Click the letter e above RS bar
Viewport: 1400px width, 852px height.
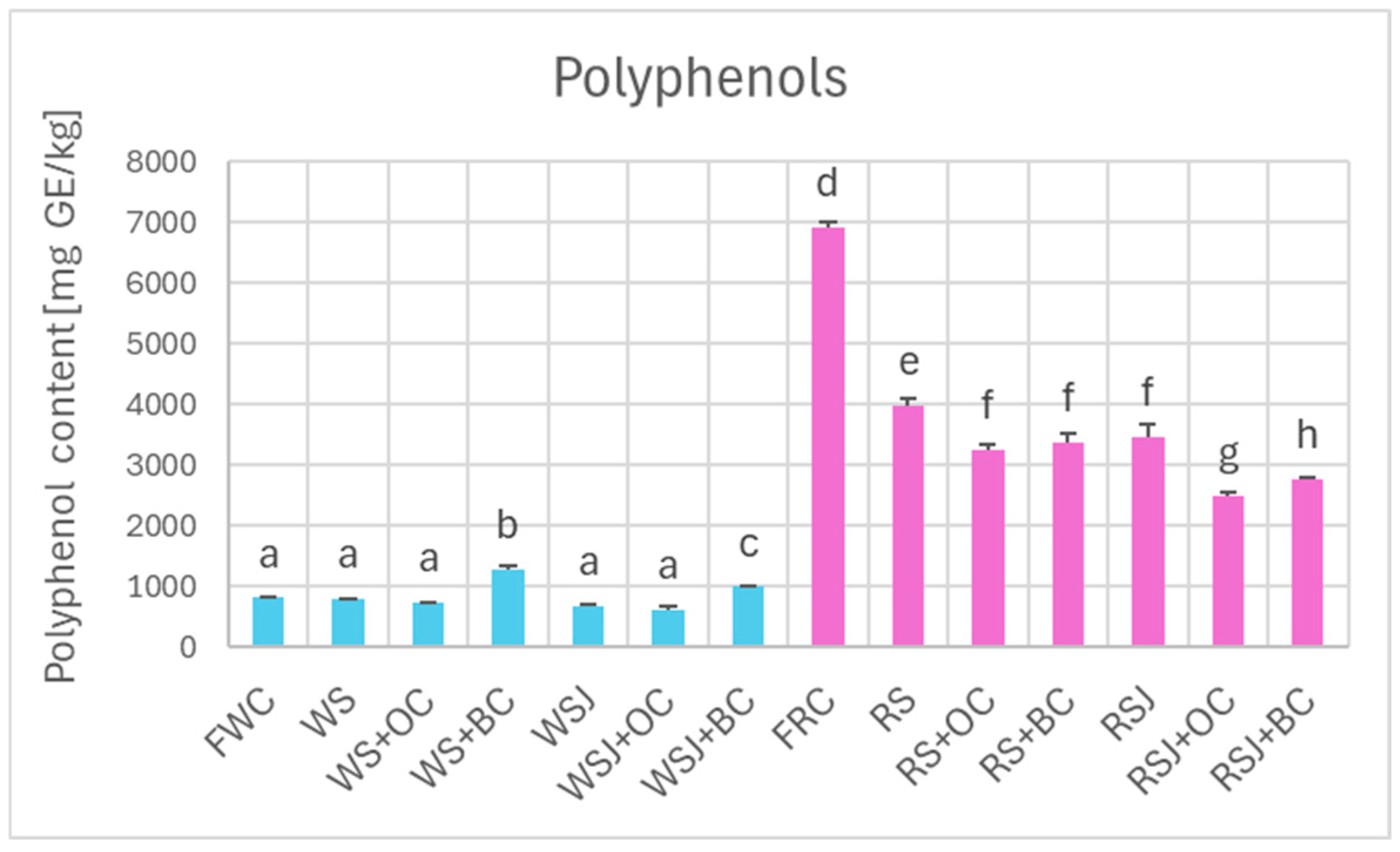point(909,363)
